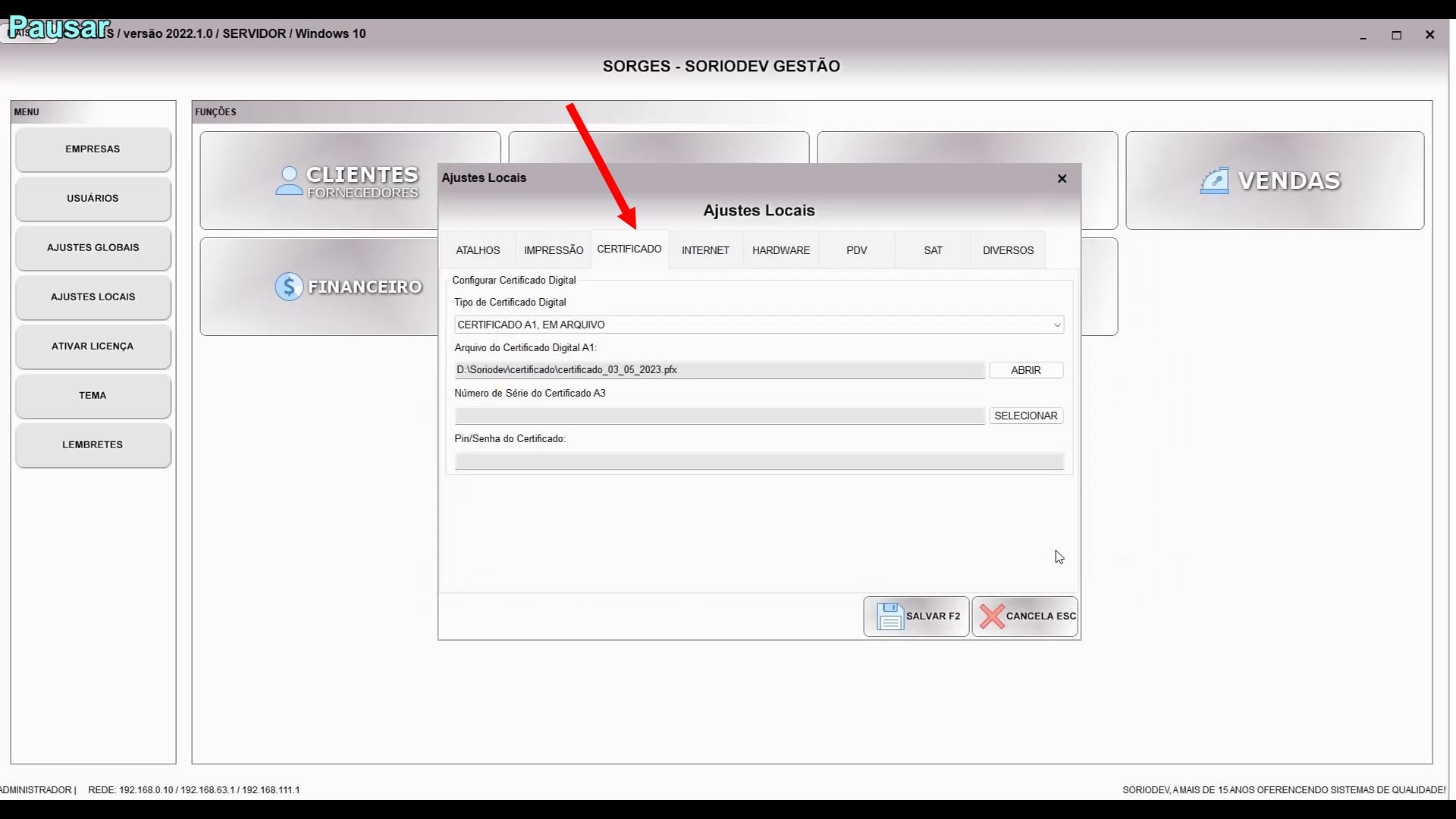Image resolution: width=1456 pixels, height=819 pixels.
Task: Focus the Pin/Senha do Certificado field
Action: tap(758, 461)
